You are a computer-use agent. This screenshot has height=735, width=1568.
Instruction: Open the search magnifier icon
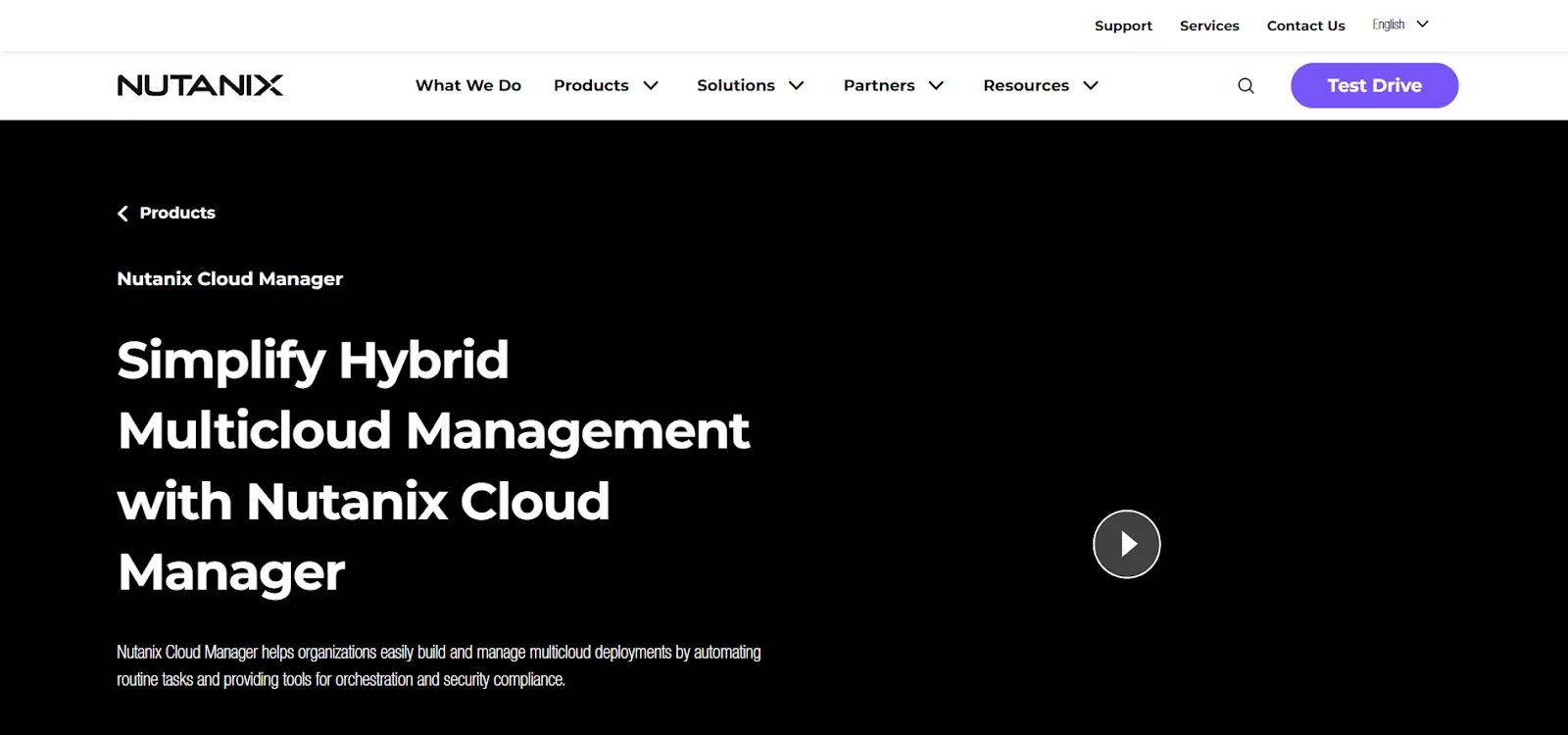pyautogui.click(x=1246, y=85)
